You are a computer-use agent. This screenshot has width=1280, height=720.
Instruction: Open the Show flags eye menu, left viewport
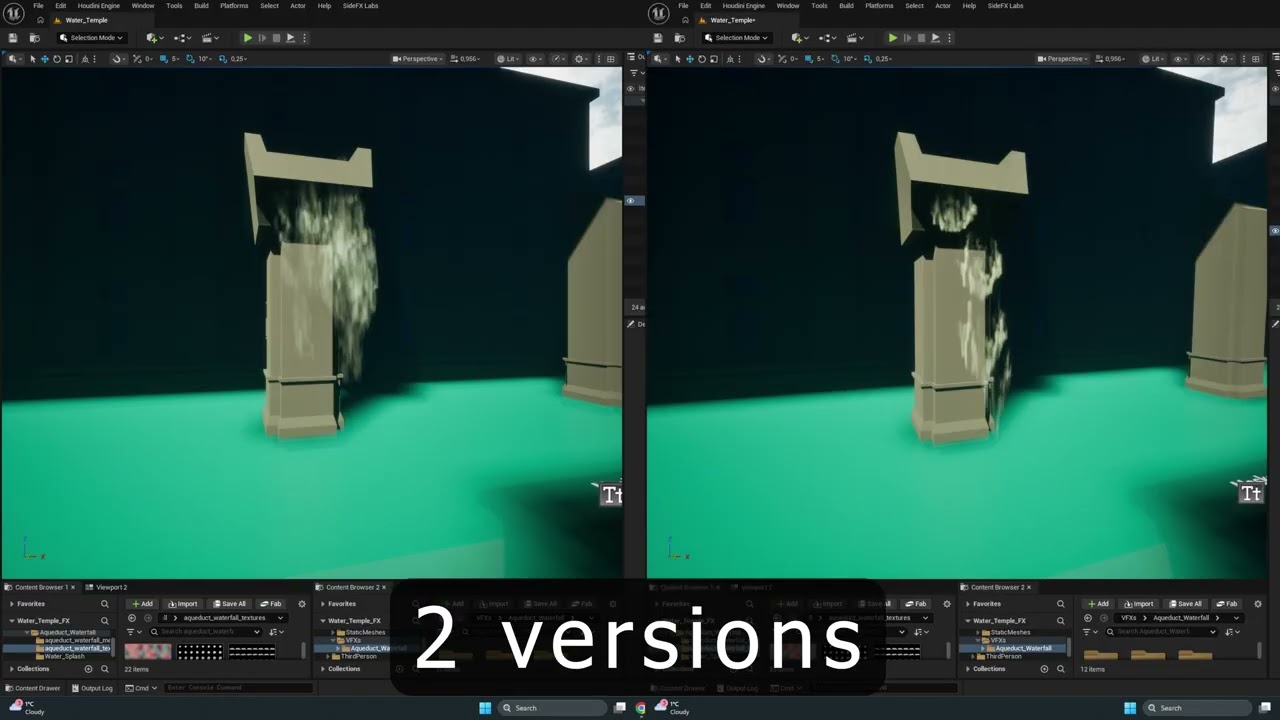point(536,59)
